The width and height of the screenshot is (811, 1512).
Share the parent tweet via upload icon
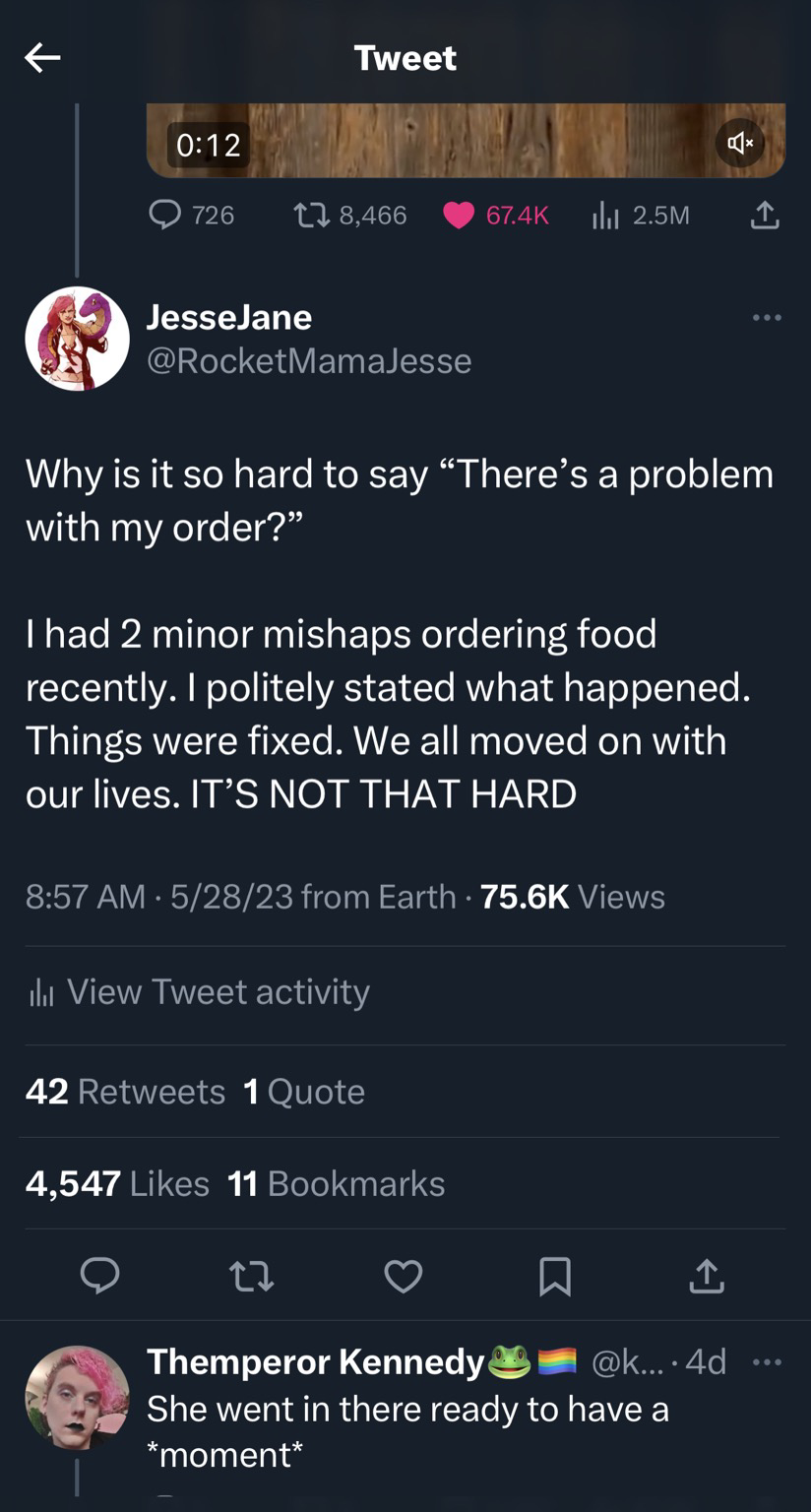[765, 216]
